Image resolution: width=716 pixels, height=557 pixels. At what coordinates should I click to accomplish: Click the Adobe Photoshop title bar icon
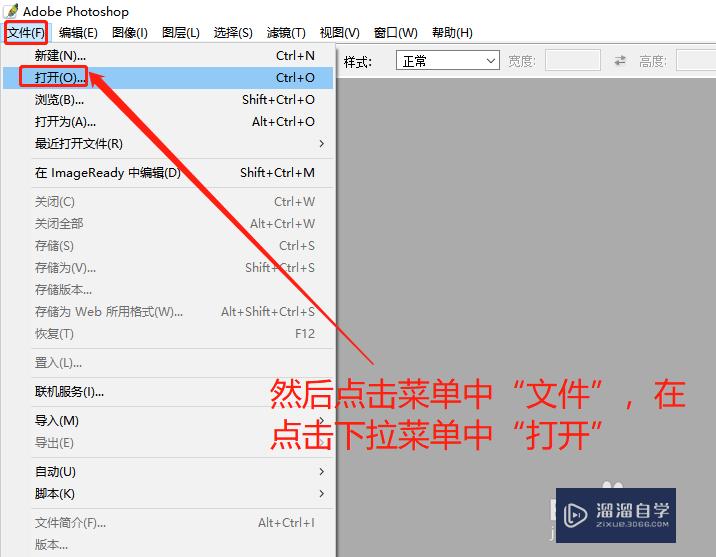[x=12, y=11]
